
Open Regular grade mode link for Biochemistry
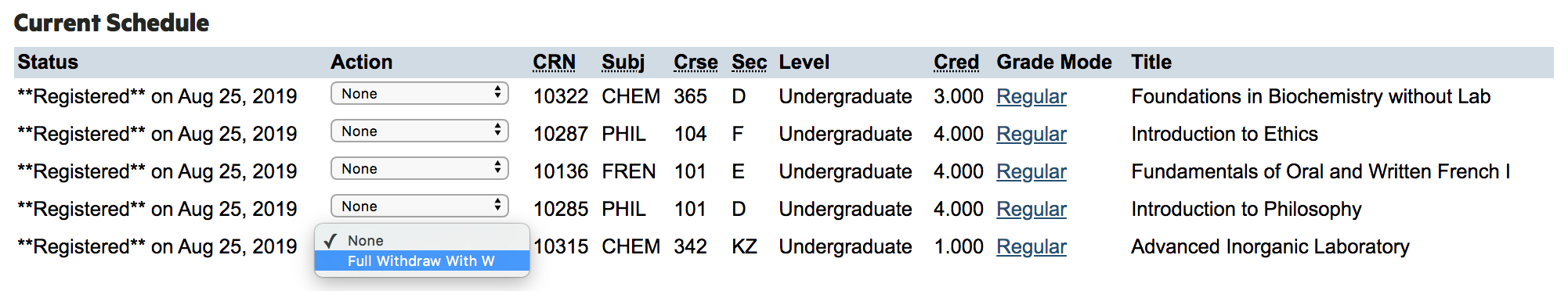pyautogui.click(x=1031, y=96)
